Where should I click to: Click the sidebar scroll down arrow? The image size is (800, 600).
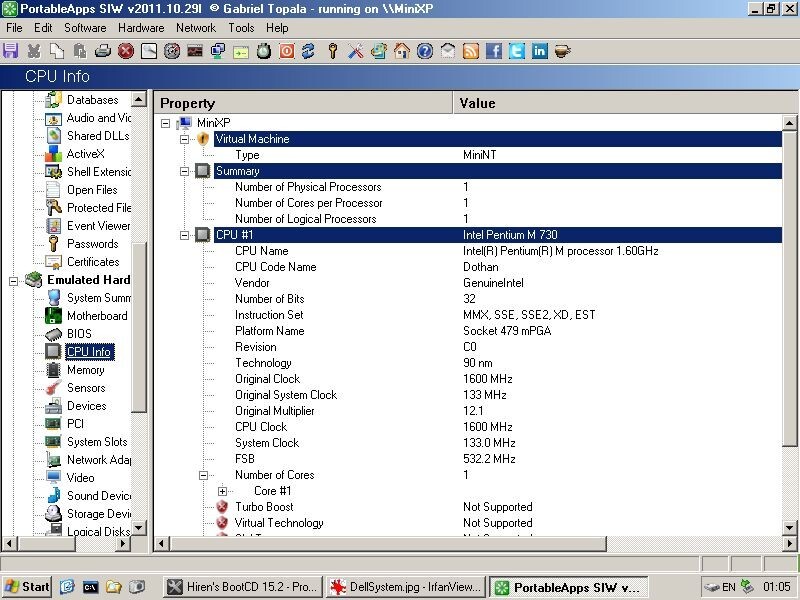click(x=139, y=527)
